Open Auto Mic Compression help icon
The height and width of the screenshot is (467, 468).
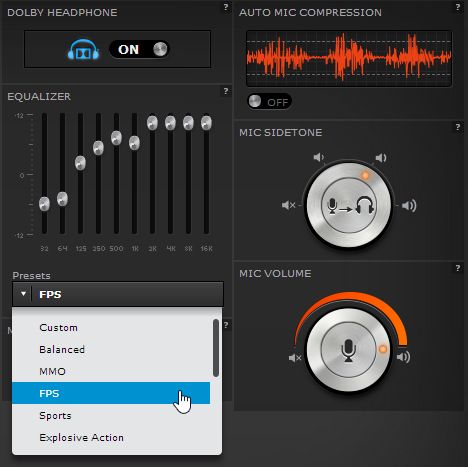458,7
